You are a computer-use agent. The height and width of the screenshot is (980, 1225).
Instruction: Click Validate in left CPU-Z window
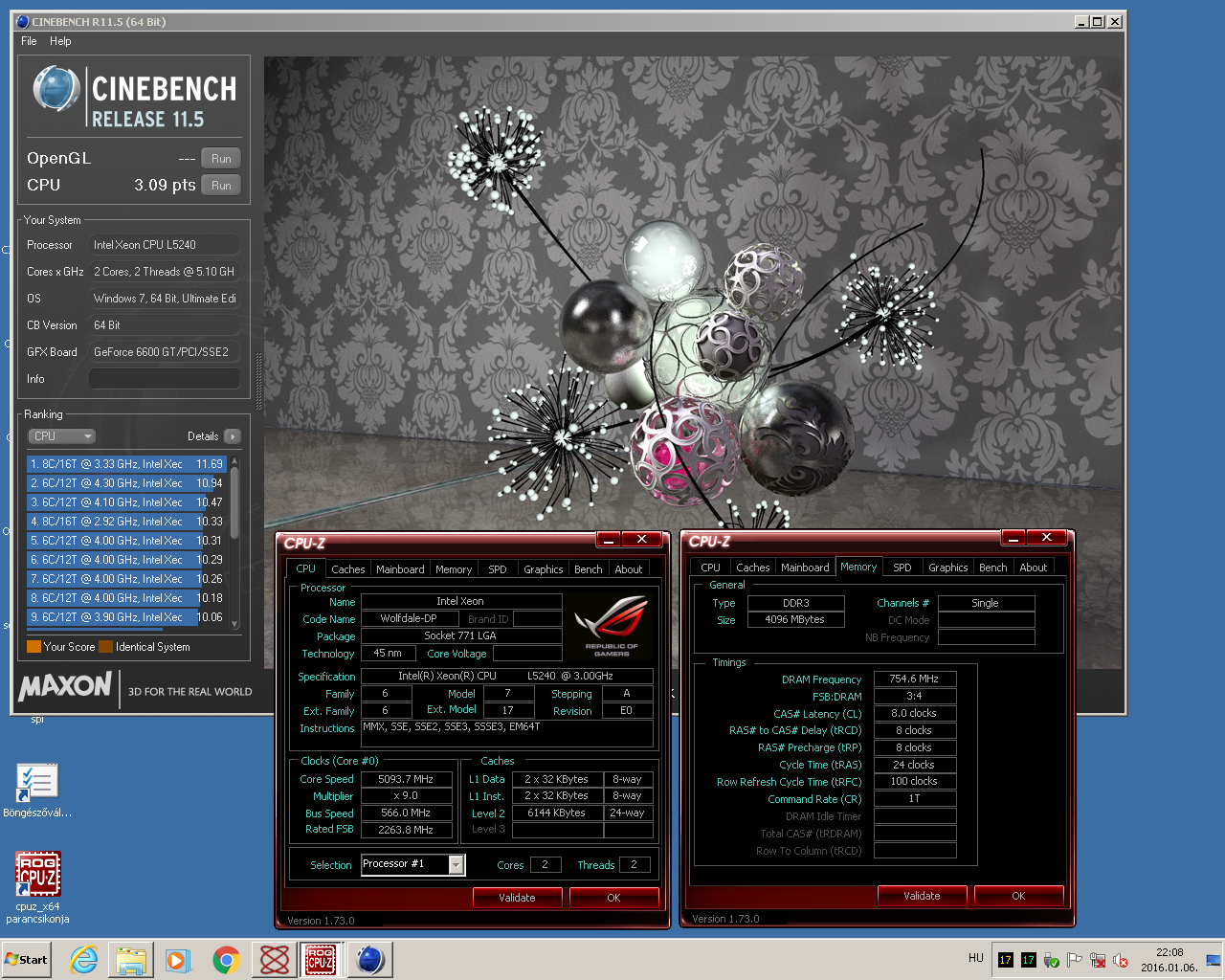pos(517,898)
